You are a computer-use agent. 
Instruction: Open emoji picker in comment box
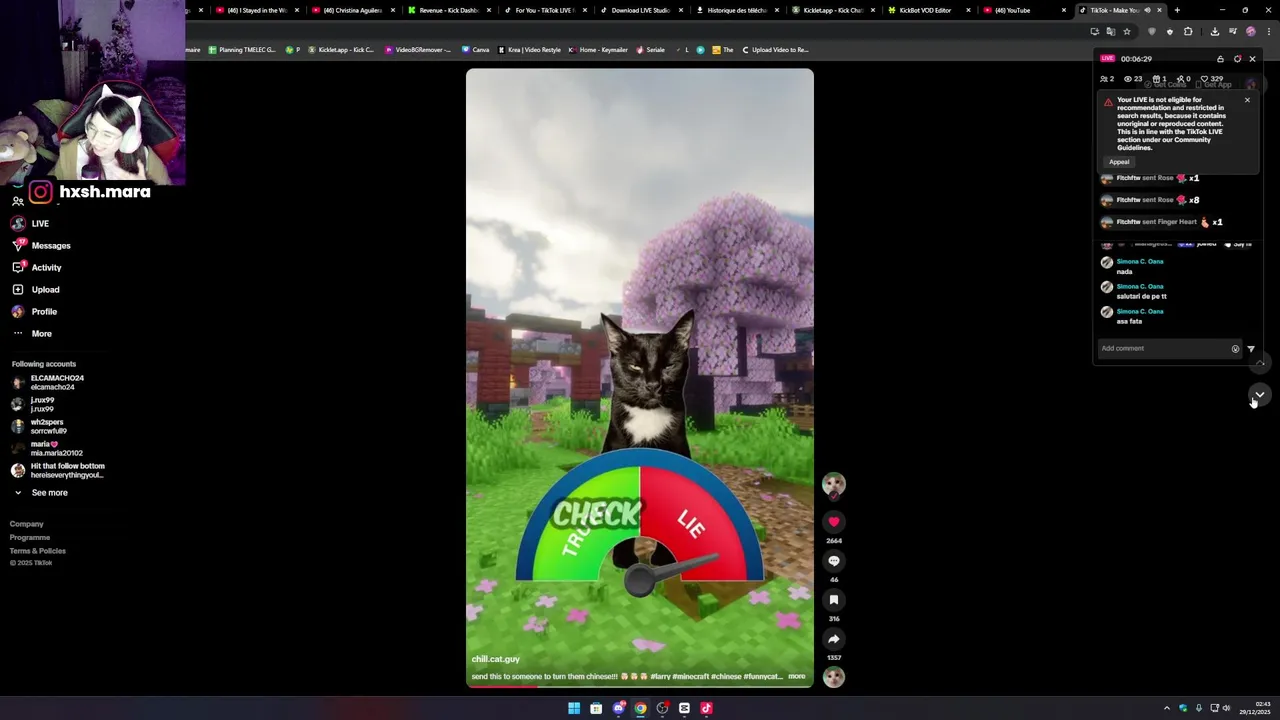[x=1235, y=349]
